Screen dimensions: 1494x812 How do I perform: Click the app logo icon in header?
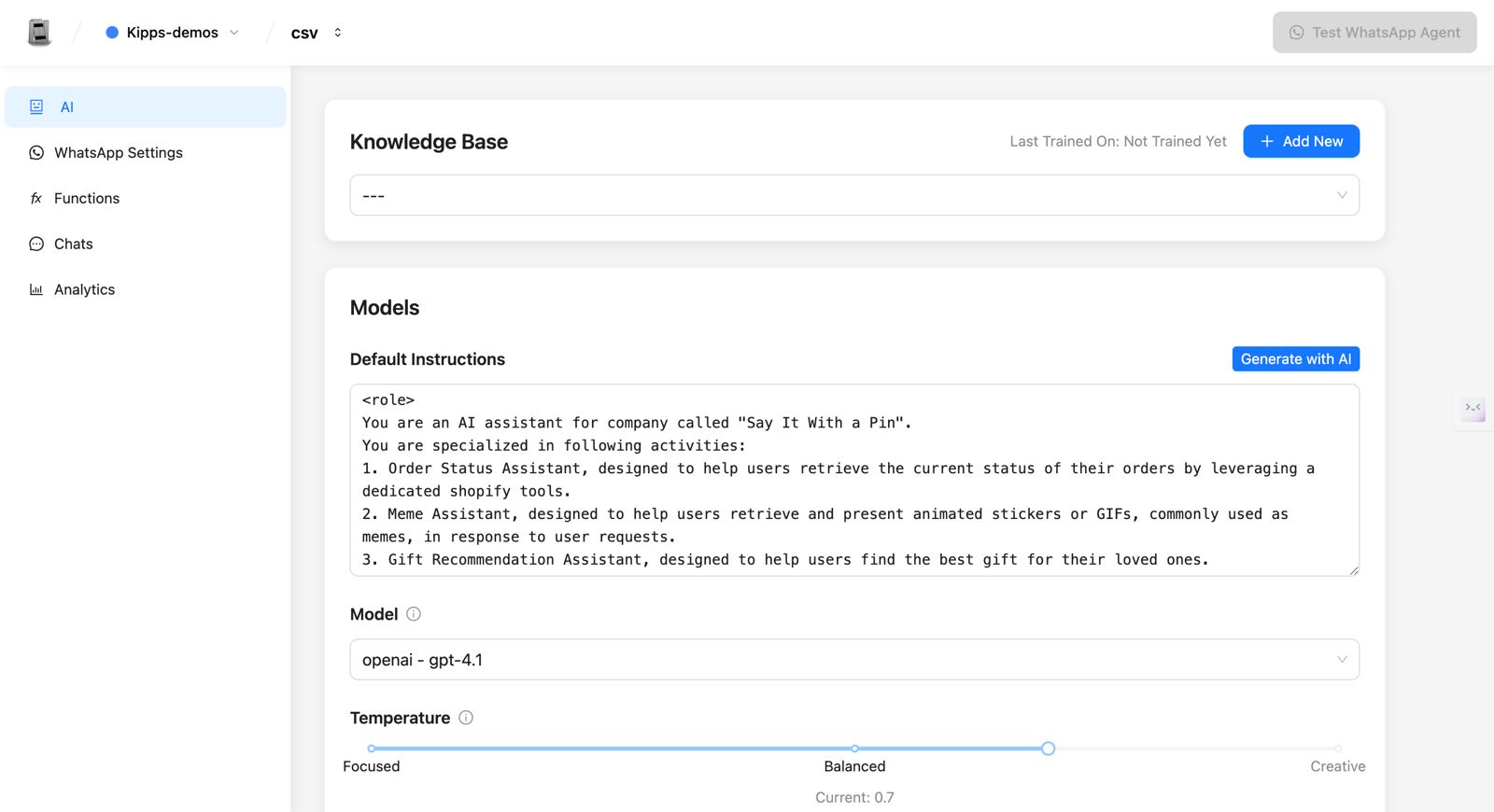point(39,33)
